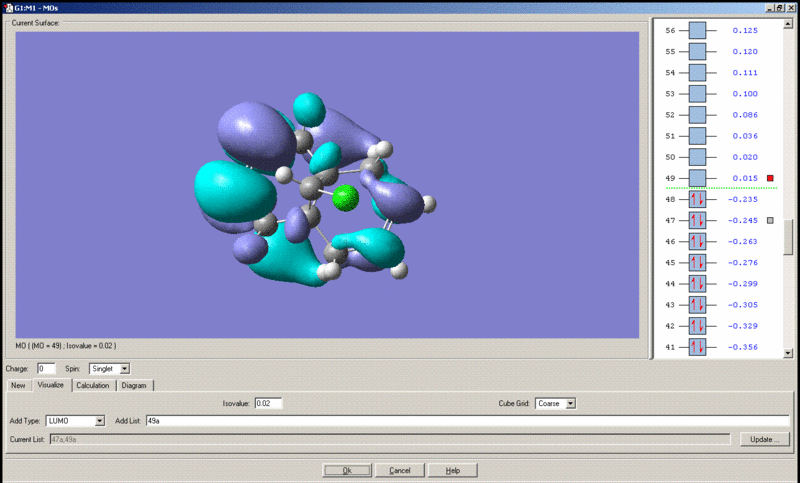The image size is (800, 483).
Task: Switch to the Visualize tab
Action: (51, 385)
